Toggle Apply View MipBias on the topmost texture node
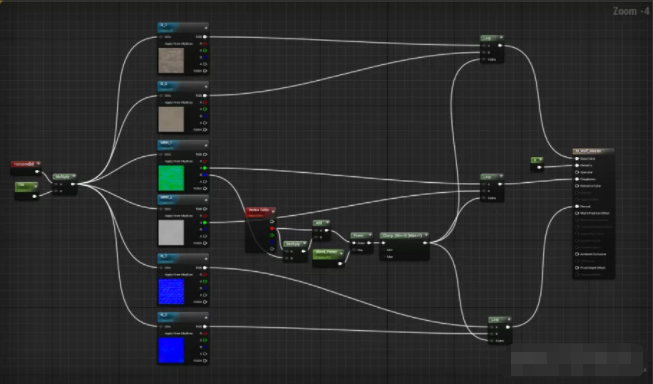653x384 pixels. (162, 44)
